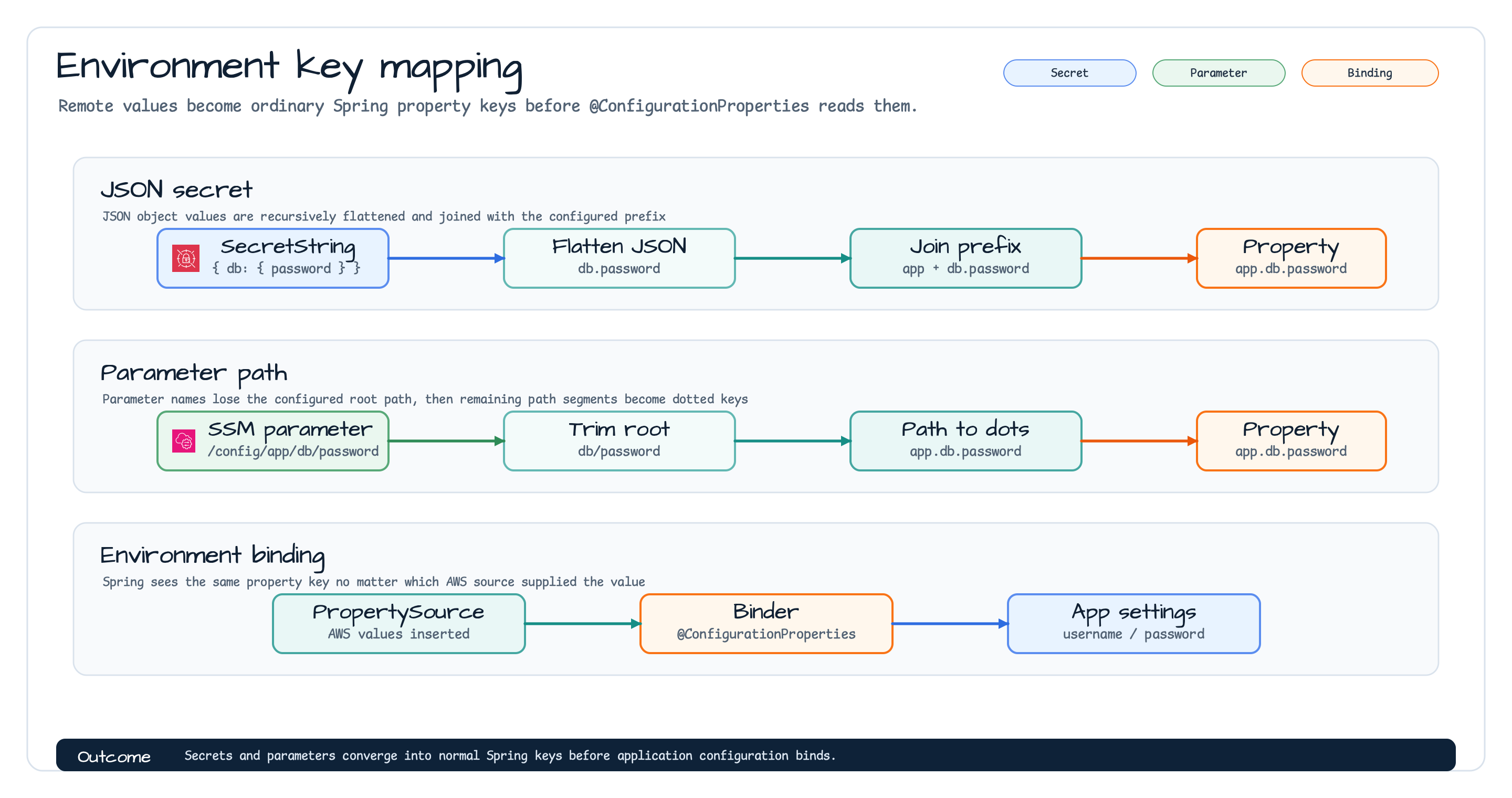Image resolution: width=1512 pixels, height=798 pixels.
Task: Select the Secret legend pill
Action: coord(1069,73)
